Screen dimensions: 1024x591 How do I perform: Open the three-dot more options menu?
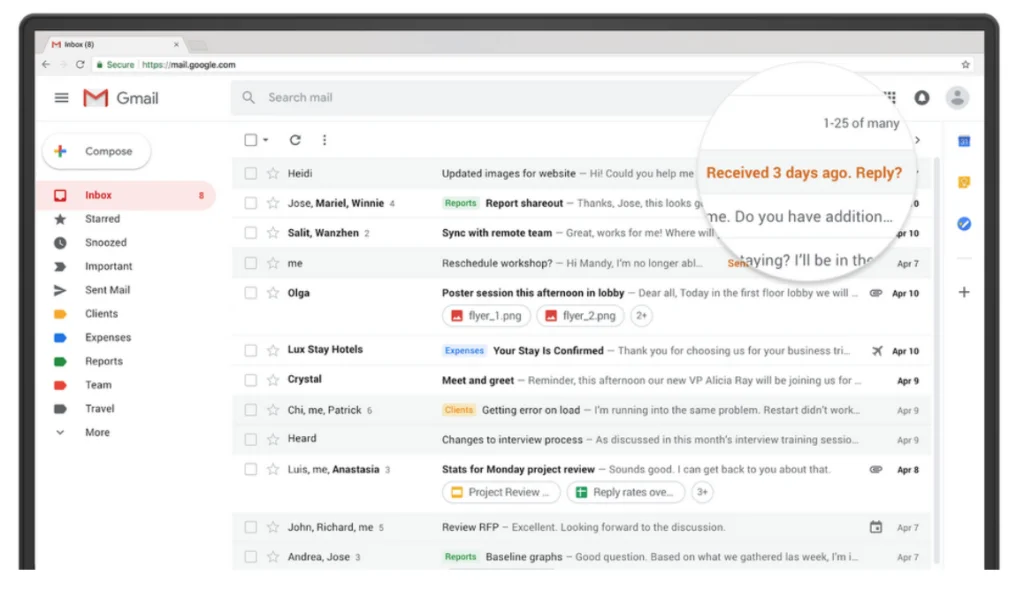[324, 141]
